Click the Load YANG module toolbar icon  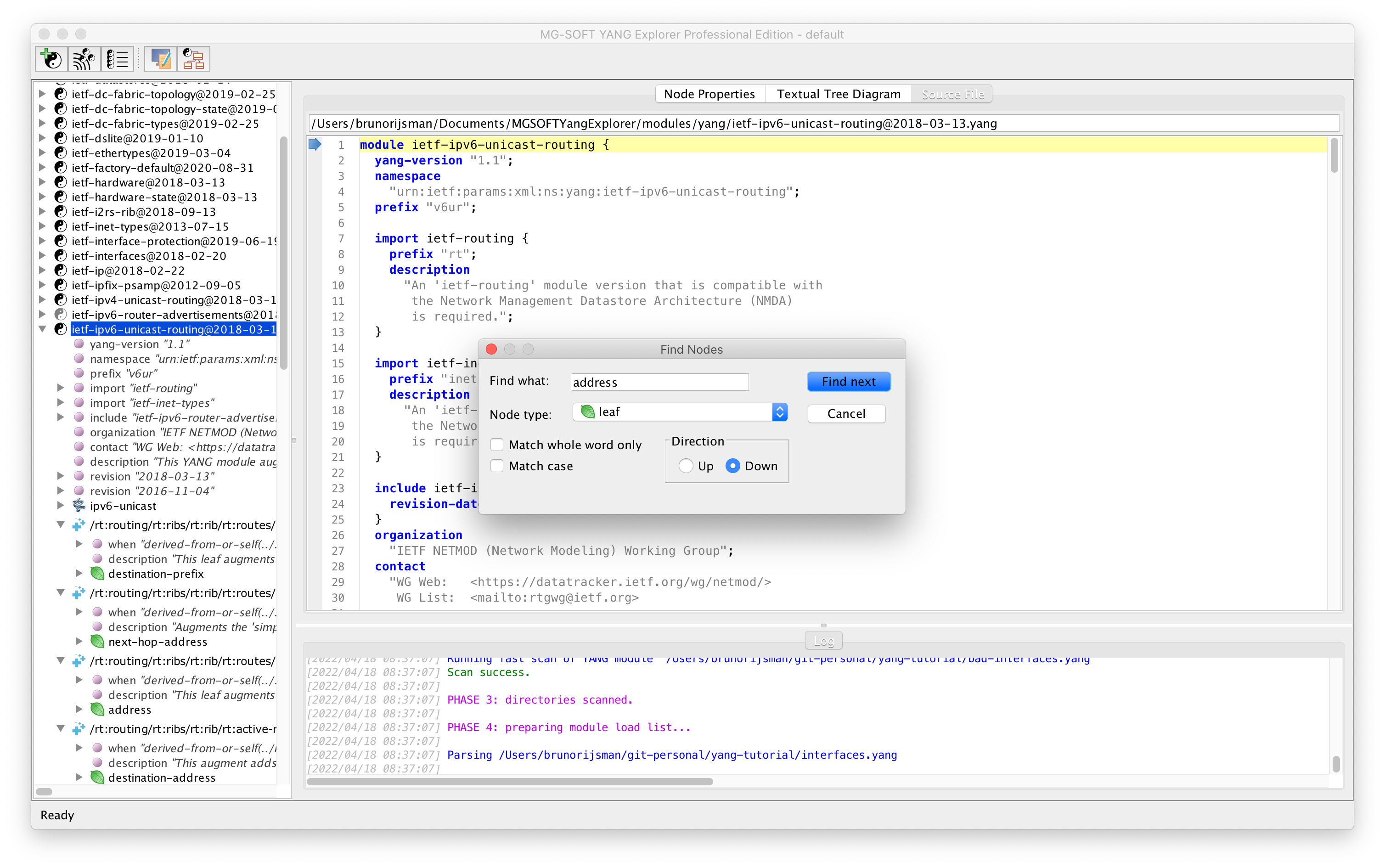pos(51,58)
